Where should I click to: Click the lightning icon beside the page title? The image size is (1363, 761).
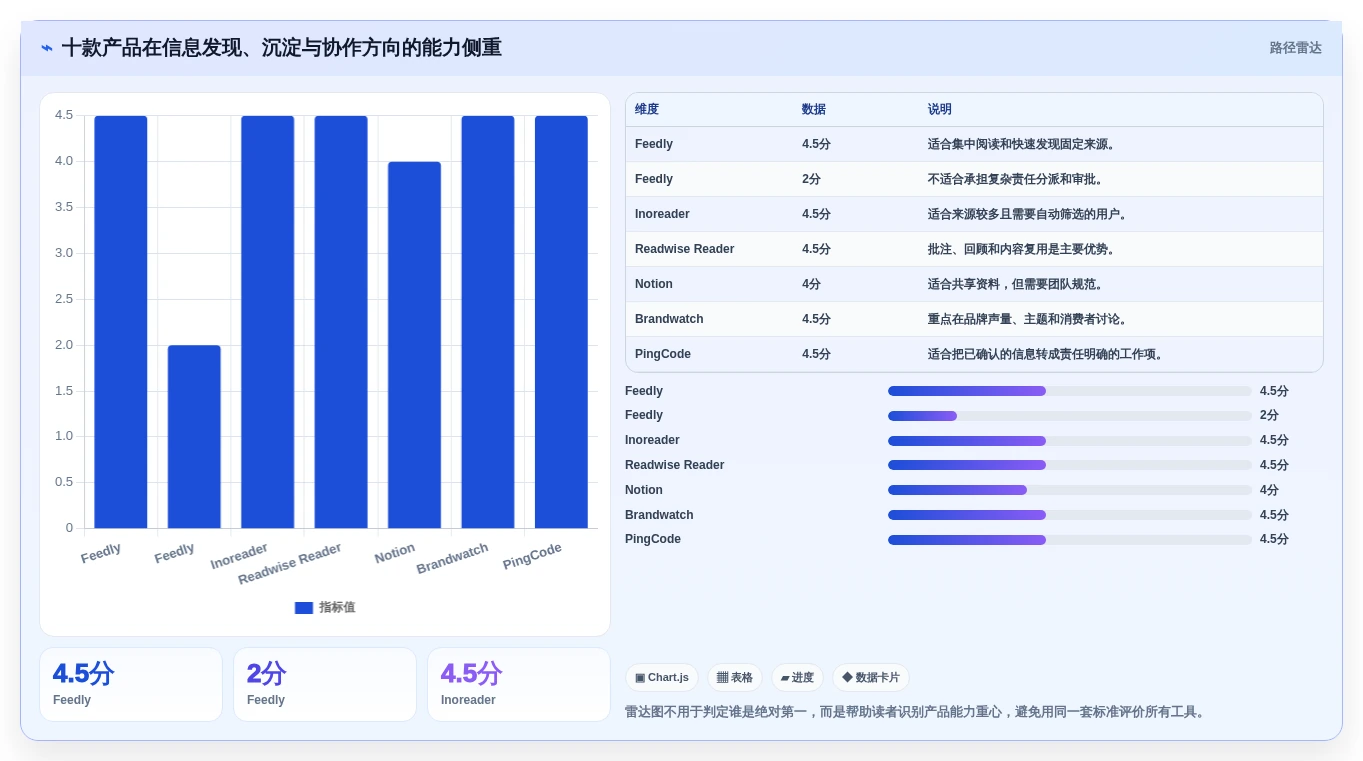point(47,48)
